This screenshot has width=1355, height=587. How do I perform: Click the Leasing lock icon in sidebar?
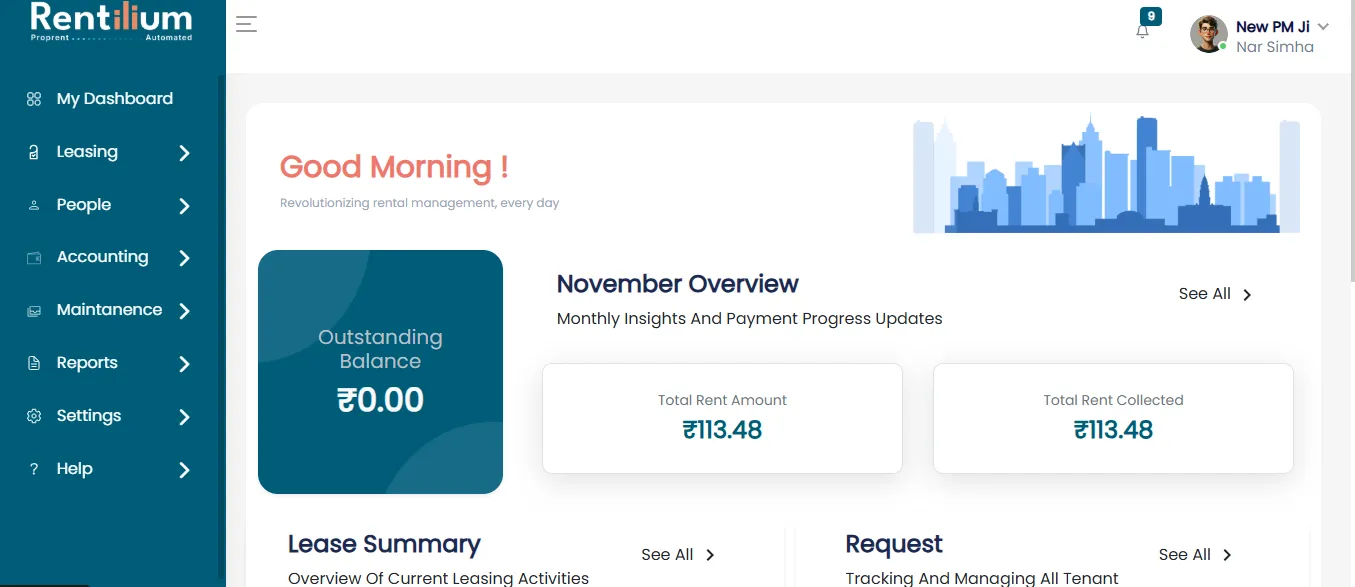pos(34,152)
